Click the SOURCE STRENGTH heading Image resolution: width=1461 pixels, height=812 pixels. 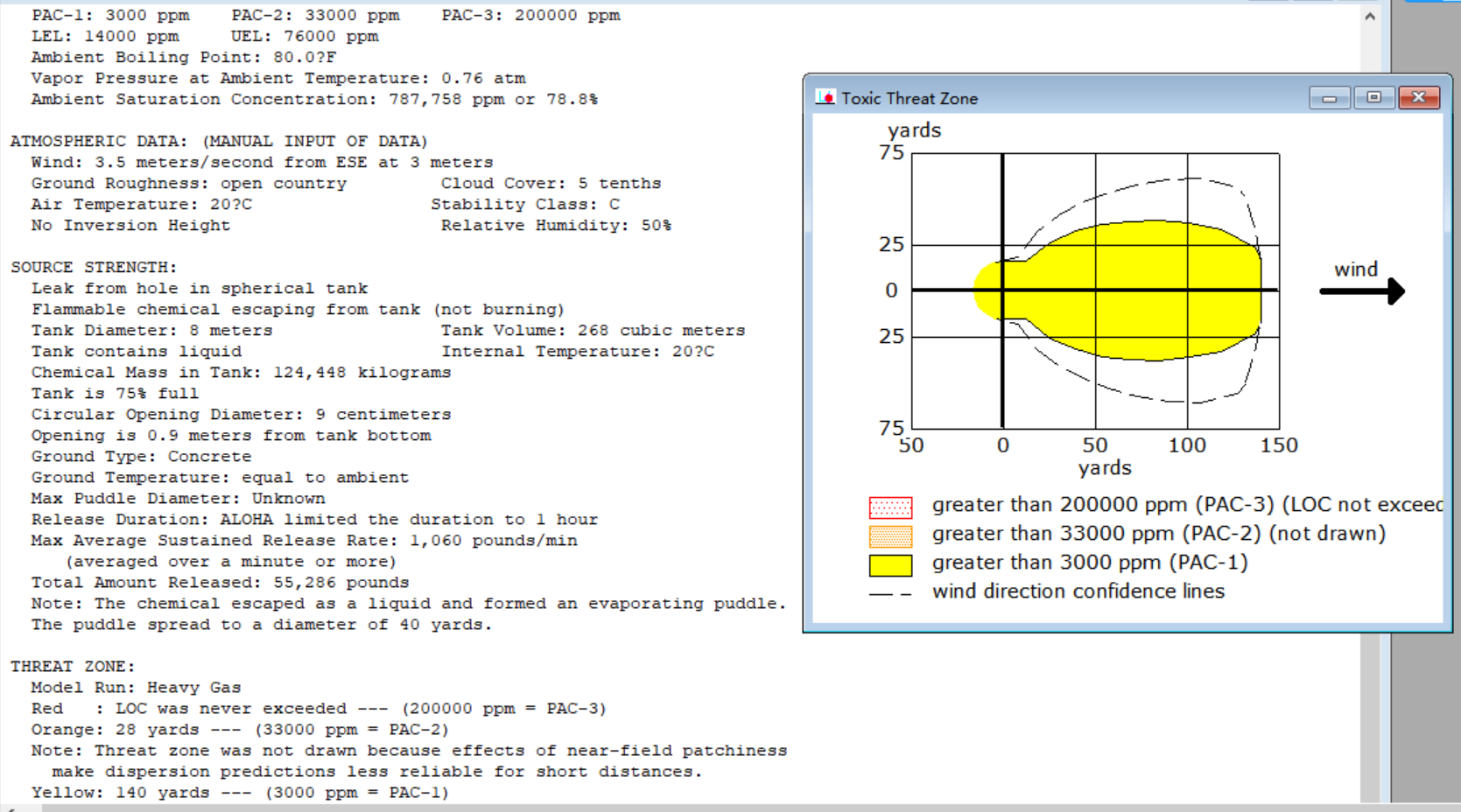(94, 267)
